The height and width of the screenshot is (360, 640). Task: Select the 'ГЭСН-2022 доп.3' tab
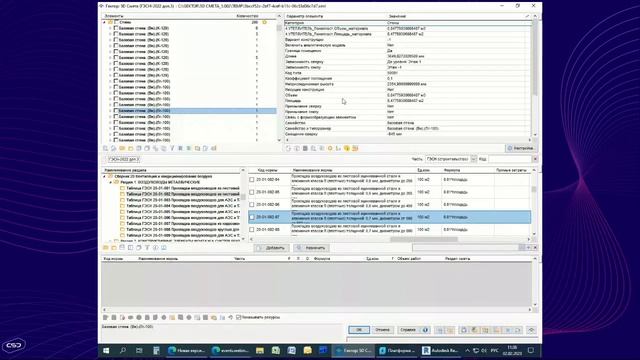(124, 159)
